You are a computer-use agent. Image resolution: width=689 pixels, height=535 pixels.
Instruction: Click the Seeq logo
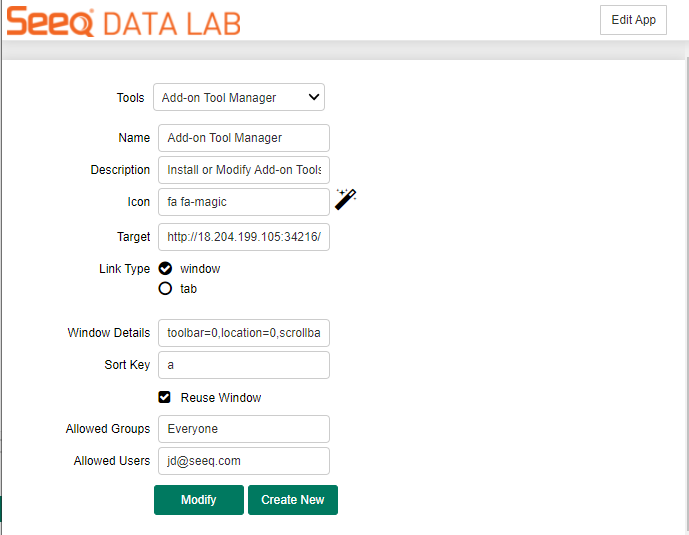coord(50,21)
